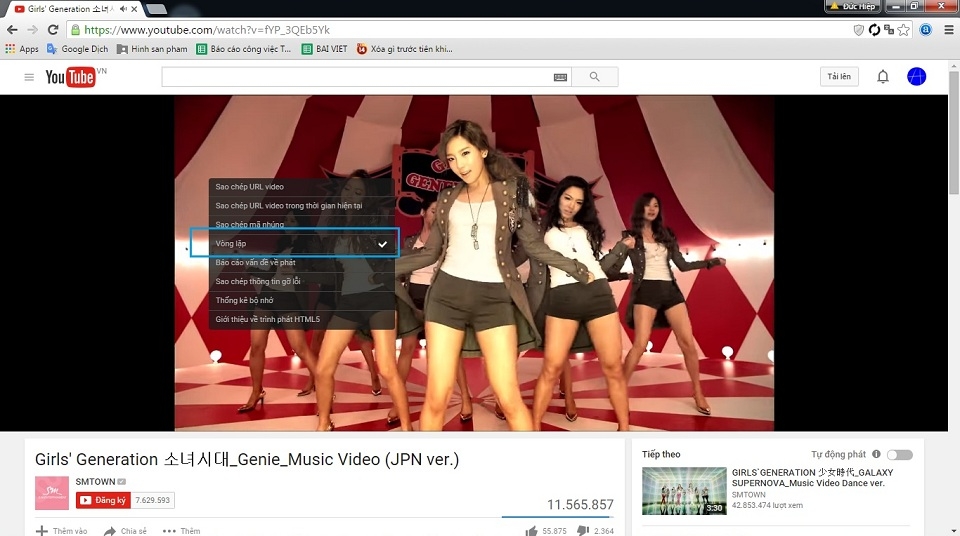The height and width of the screenshot is (536, 960).
Task: Open the on-screen keyboard in search box
Action: click(x=560, y=77)
